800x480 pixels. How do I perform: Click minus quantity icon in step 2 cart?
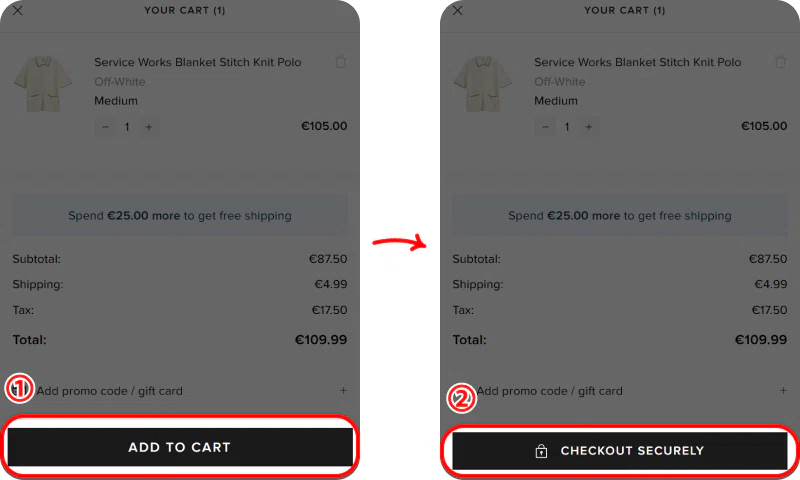546,127
